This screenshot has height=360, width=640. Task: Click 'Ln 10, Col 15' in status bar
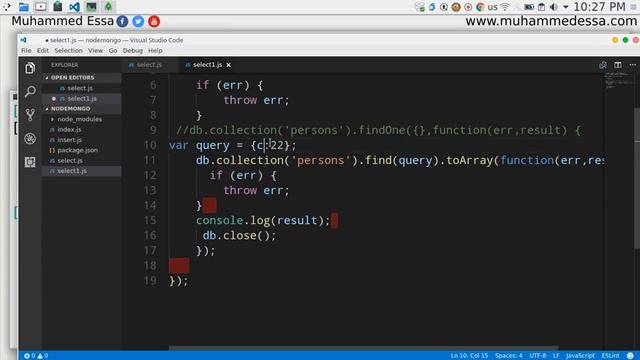[469, 356]
